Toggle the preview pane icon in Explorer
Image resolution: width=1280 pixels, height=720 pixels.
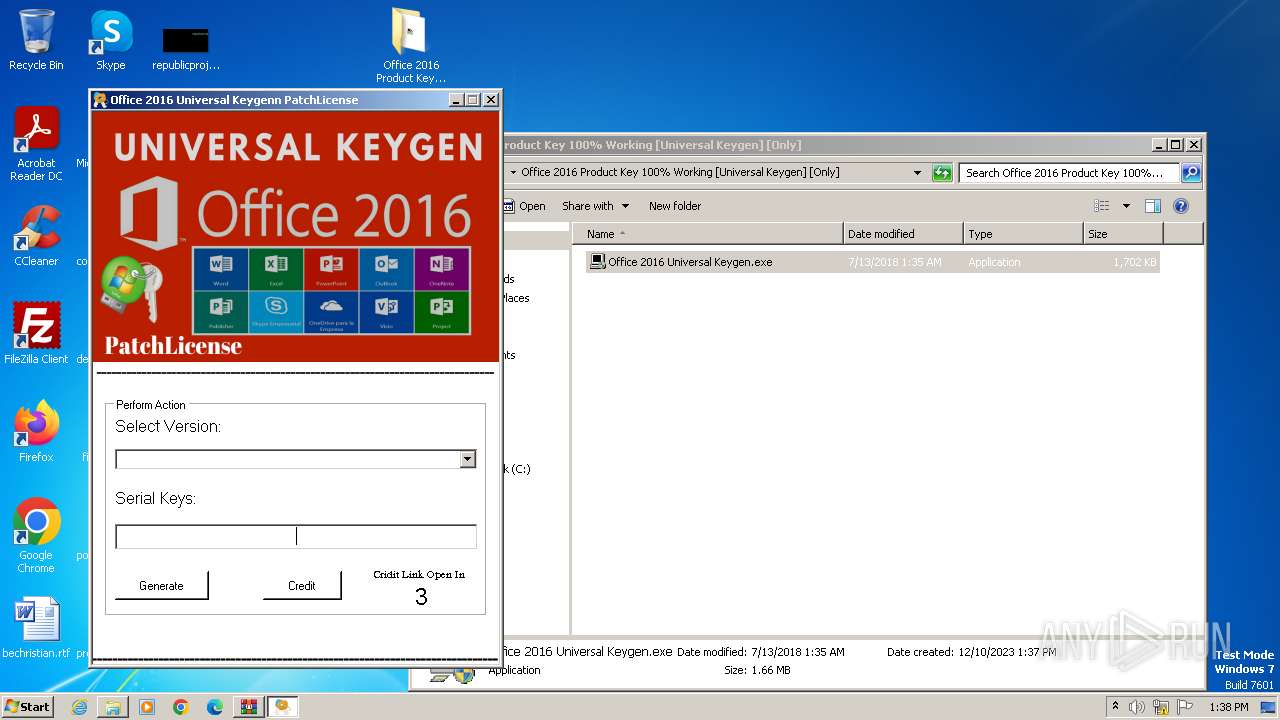tap(1153, 206)
